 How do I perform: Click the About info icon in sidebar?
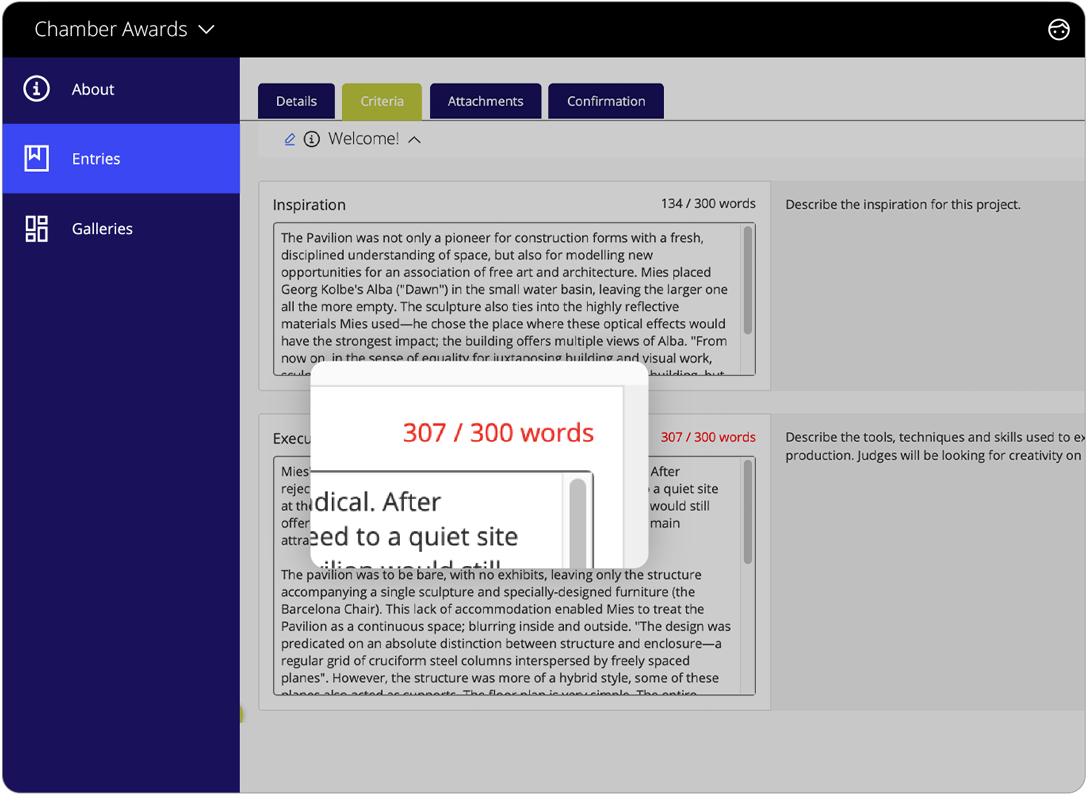coord(35,88)
